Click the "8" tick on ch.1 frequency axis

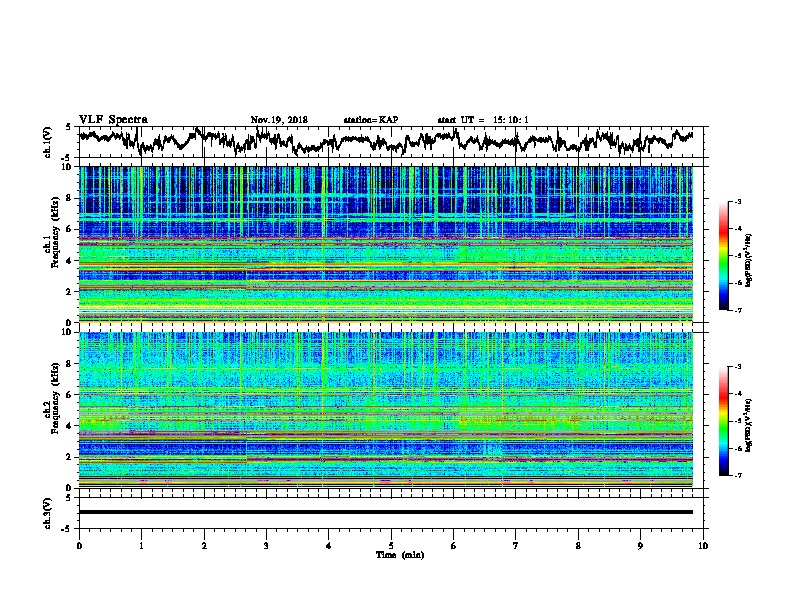click(x=70, y=198)
